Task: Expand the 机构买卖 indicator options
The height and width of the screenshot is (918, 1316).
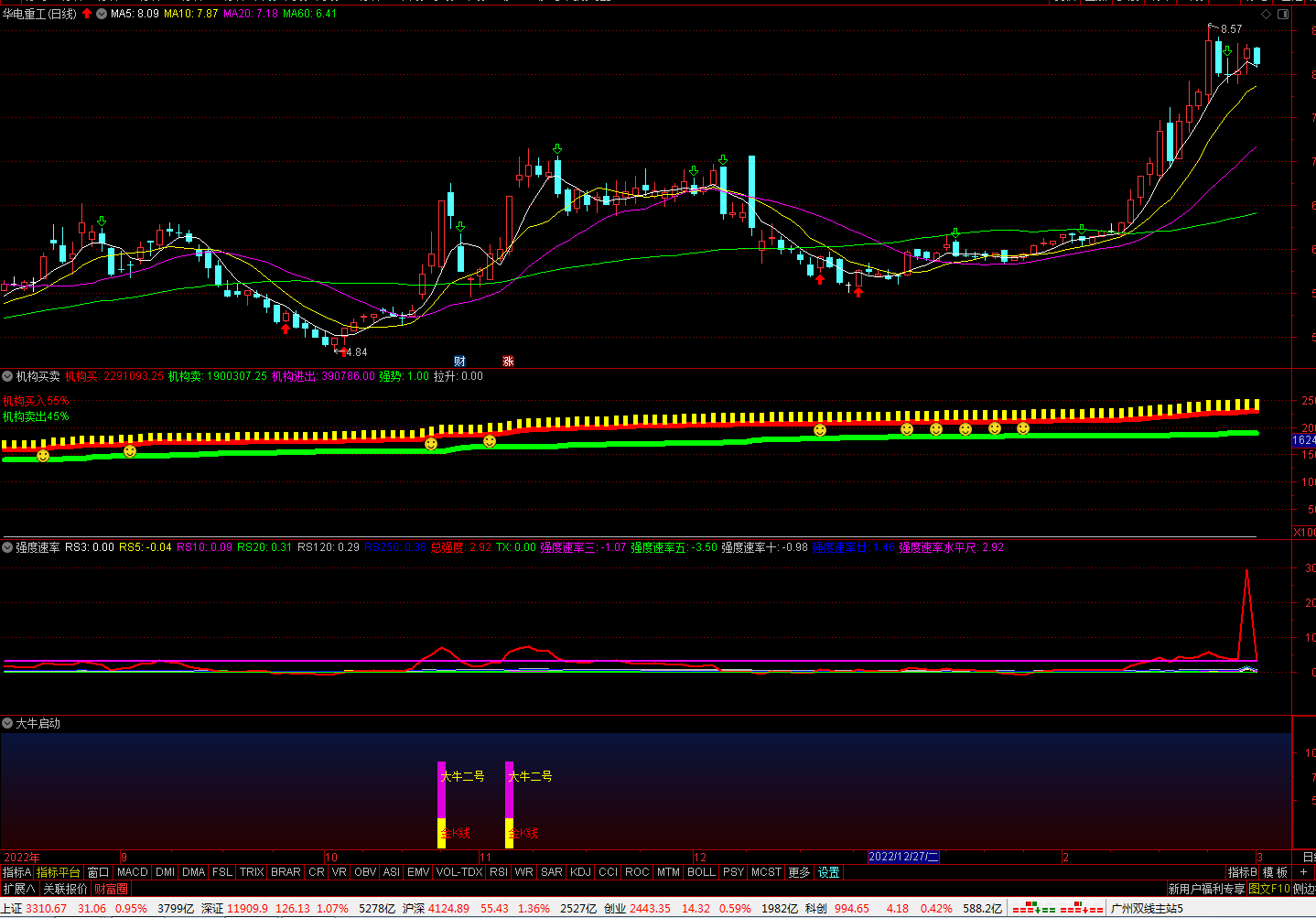Action: pyautogui.click(x=7, y=376)
